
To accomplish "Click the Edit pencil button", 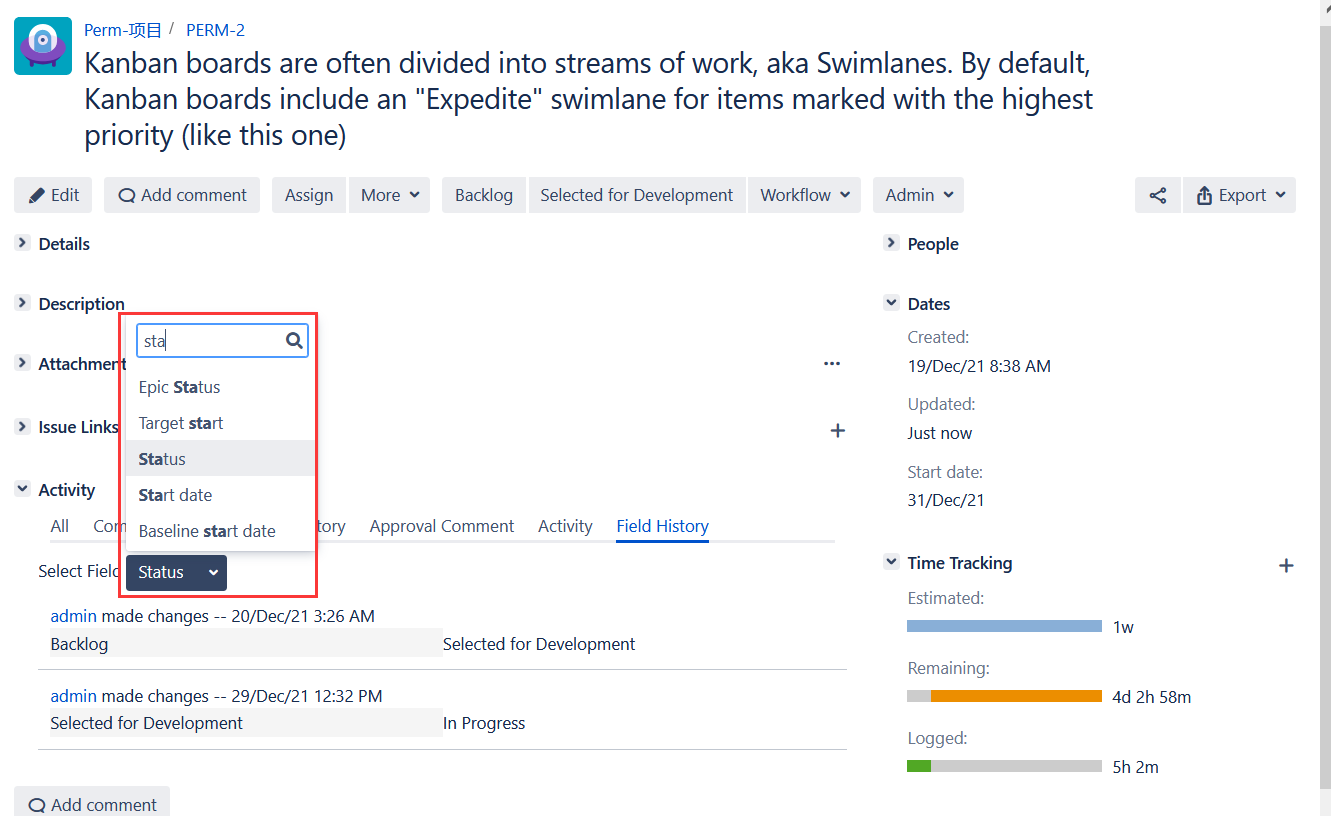I will point(53,195).
